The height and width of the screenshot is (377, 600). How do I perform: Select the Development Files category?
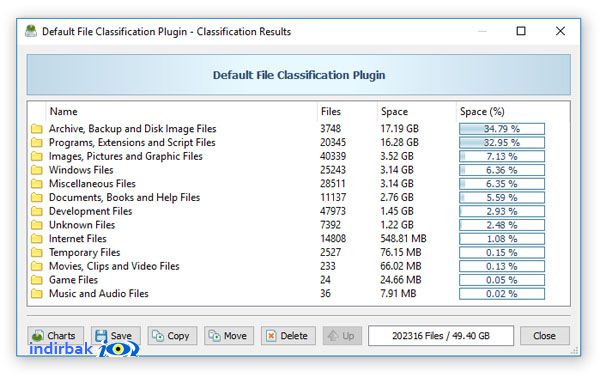(x=298, y=211)
